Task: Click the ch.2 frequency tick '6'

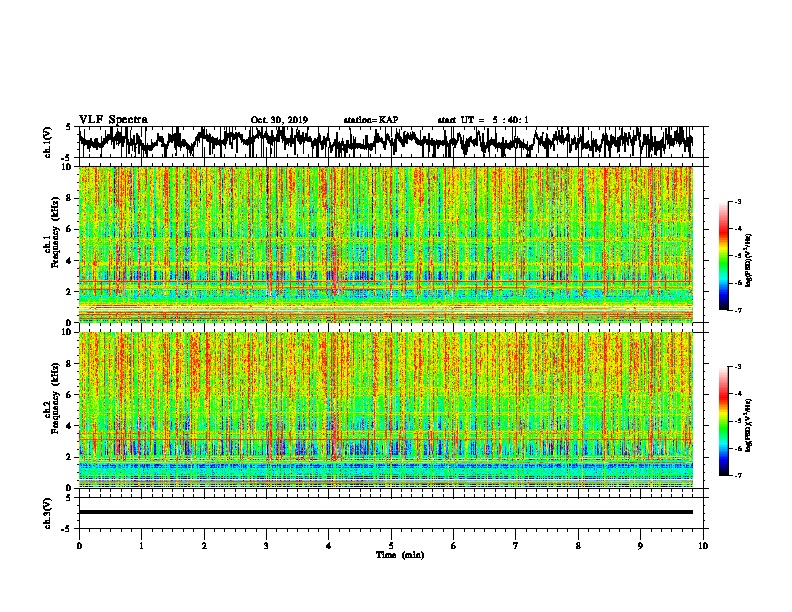Action: pyautogui.click(x=70, y=395)
